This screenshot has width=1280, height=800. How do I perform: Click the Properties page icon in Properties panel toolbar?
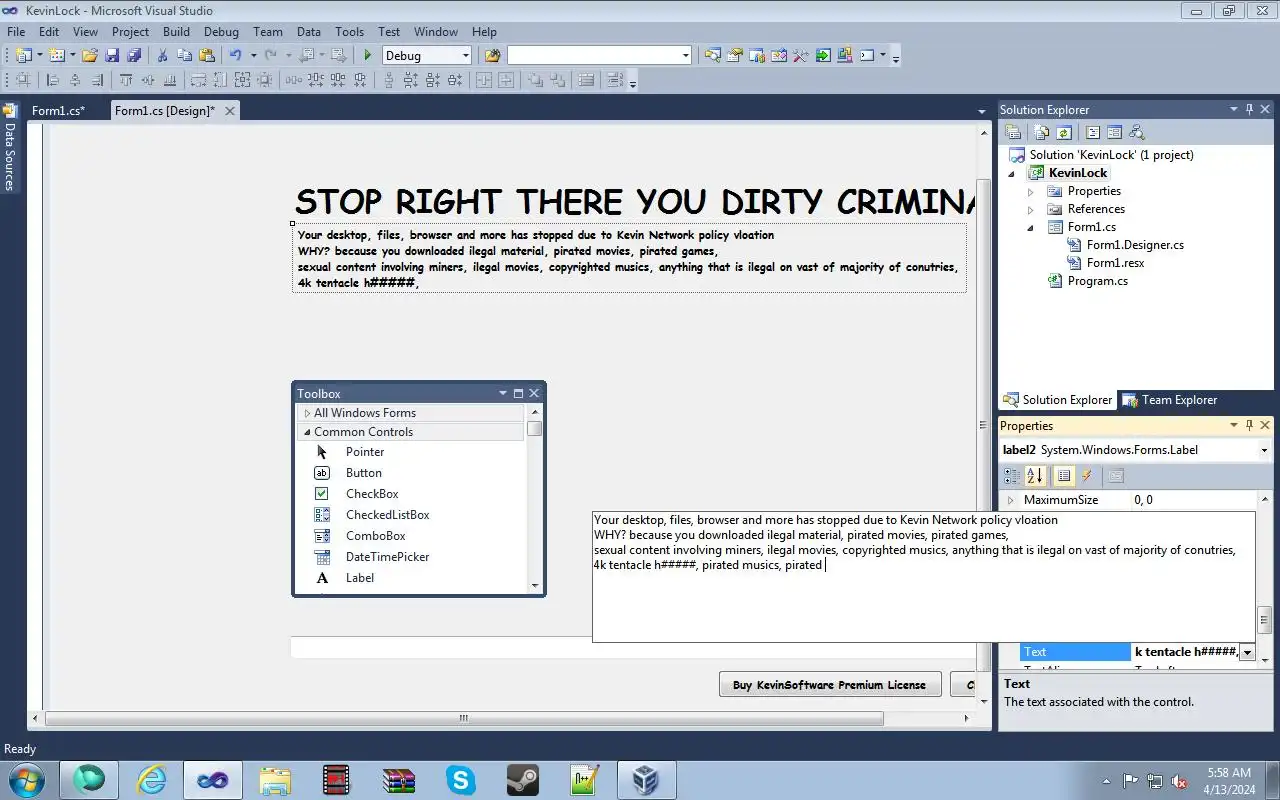click(x=1116, y=476)
